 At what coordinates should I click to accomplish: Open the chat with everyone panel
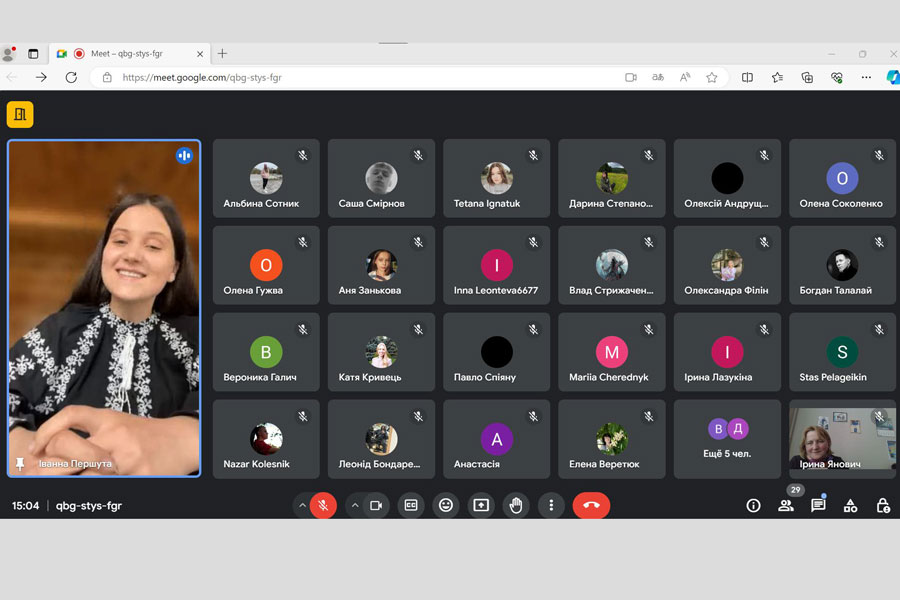click(818, 505)
